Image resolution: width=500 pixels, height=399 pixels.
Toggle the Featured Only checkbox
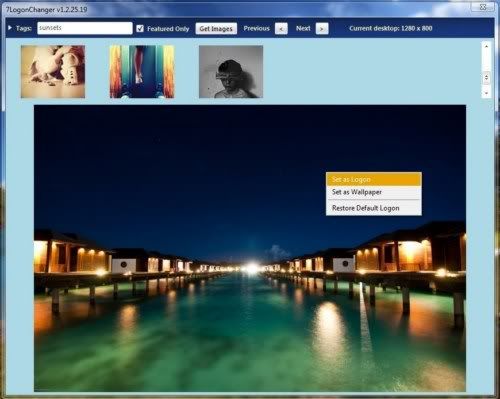[x=140, y=28]
